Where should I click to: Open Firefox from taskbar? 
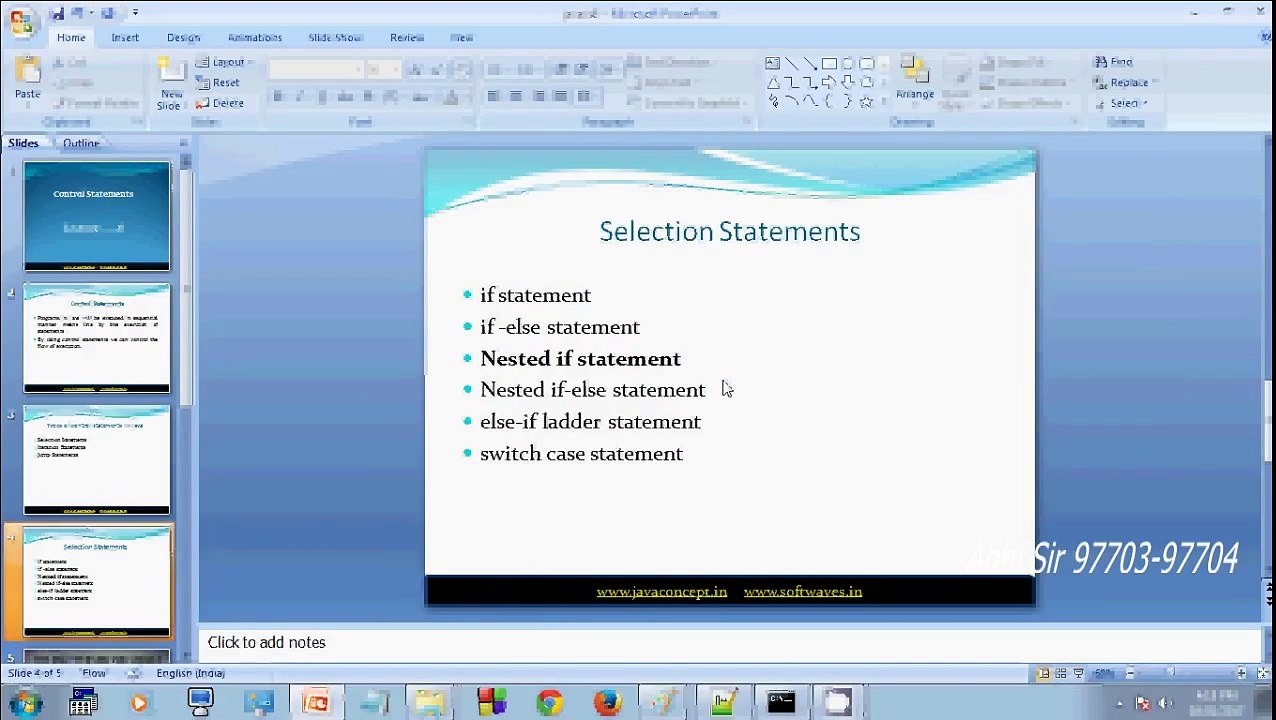(607, 703)
